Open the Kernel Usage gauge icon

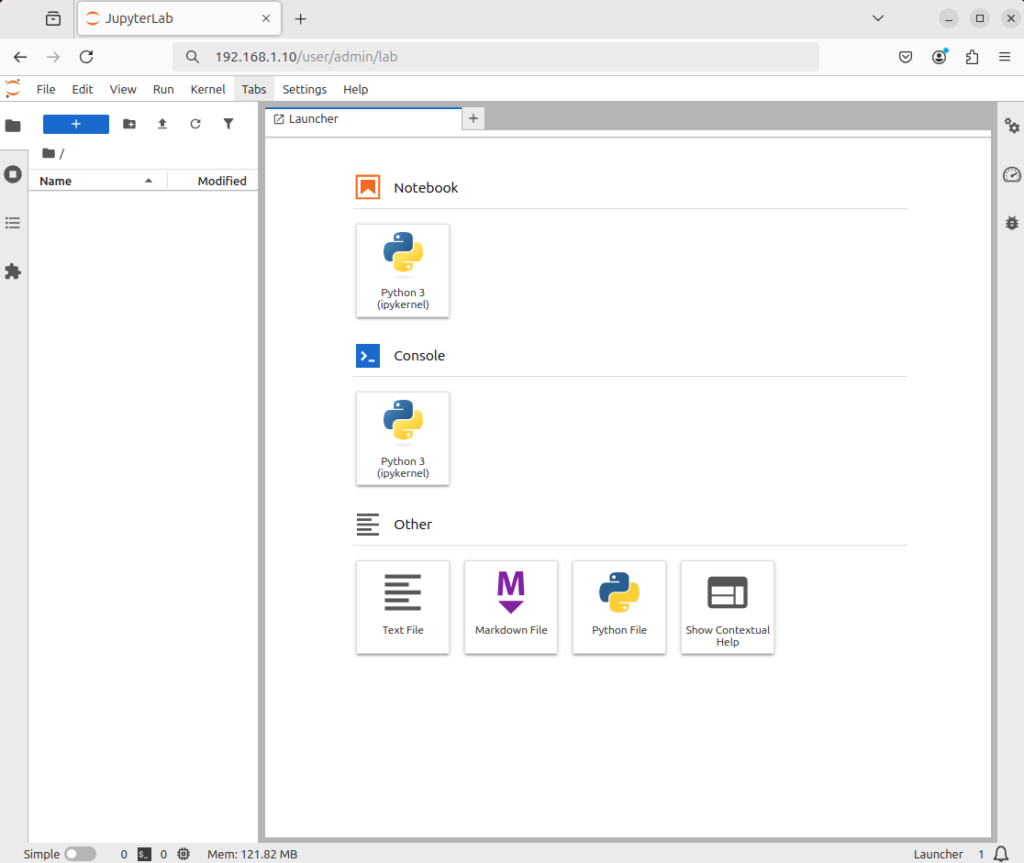click(1011, 175)
